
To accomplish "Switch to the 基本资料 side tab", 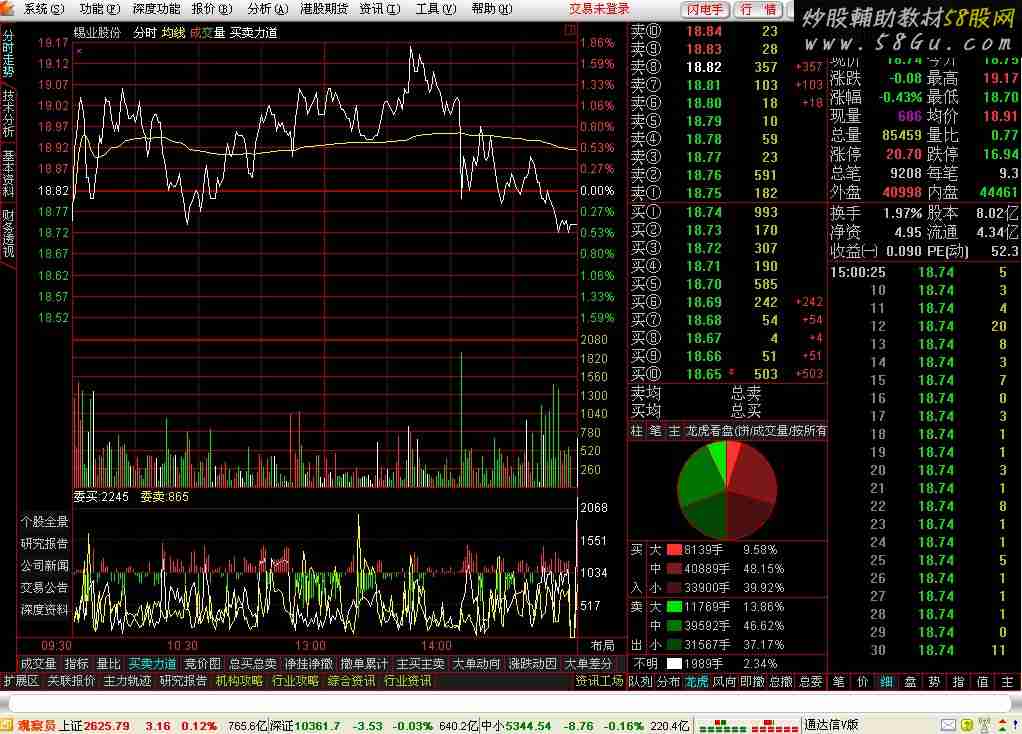I will pos(8,173).
